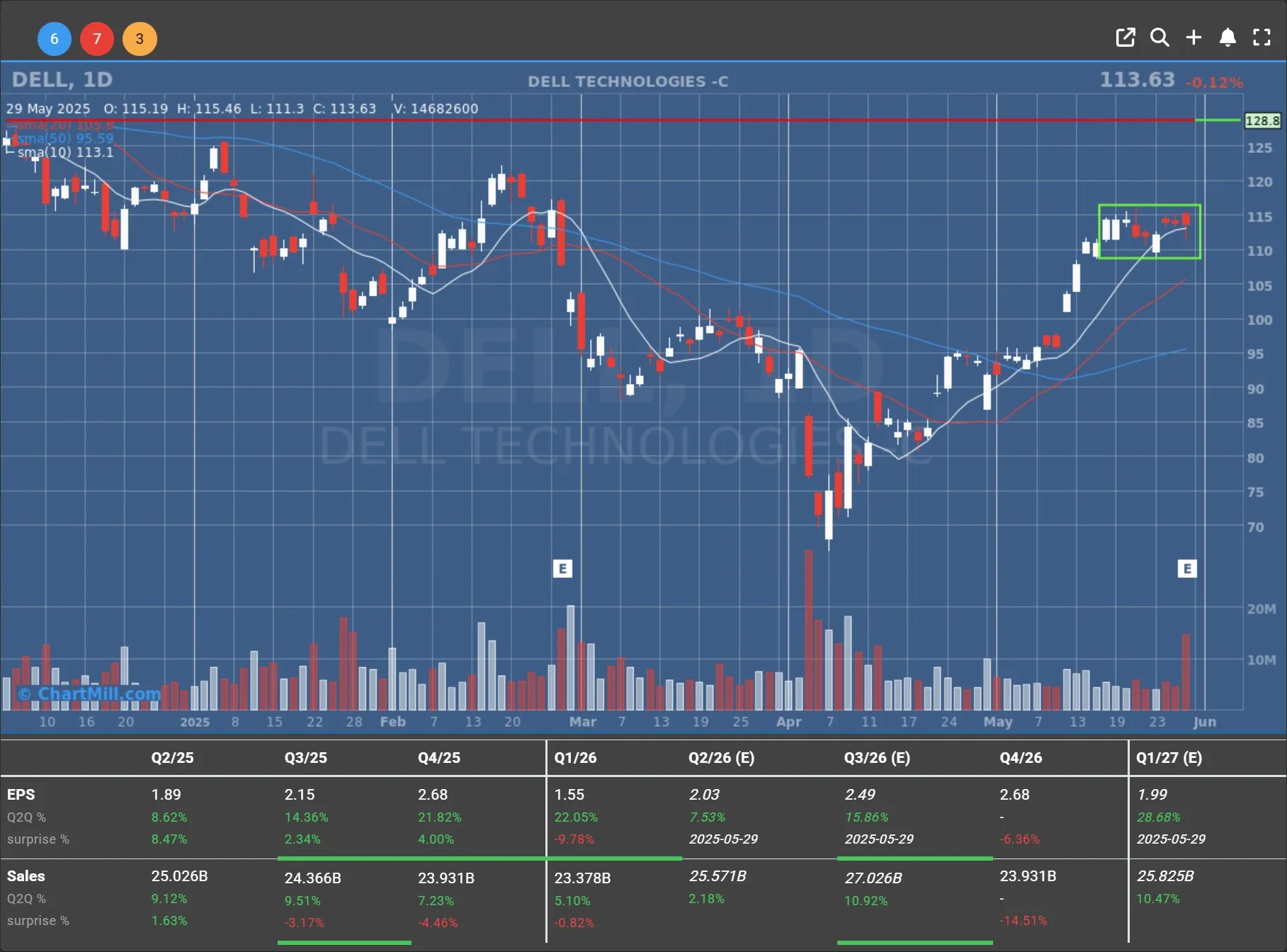1287x952 pixels.
Task: Click the red badge showing 7
Action: pyautogui.click(x=97, y=39)
